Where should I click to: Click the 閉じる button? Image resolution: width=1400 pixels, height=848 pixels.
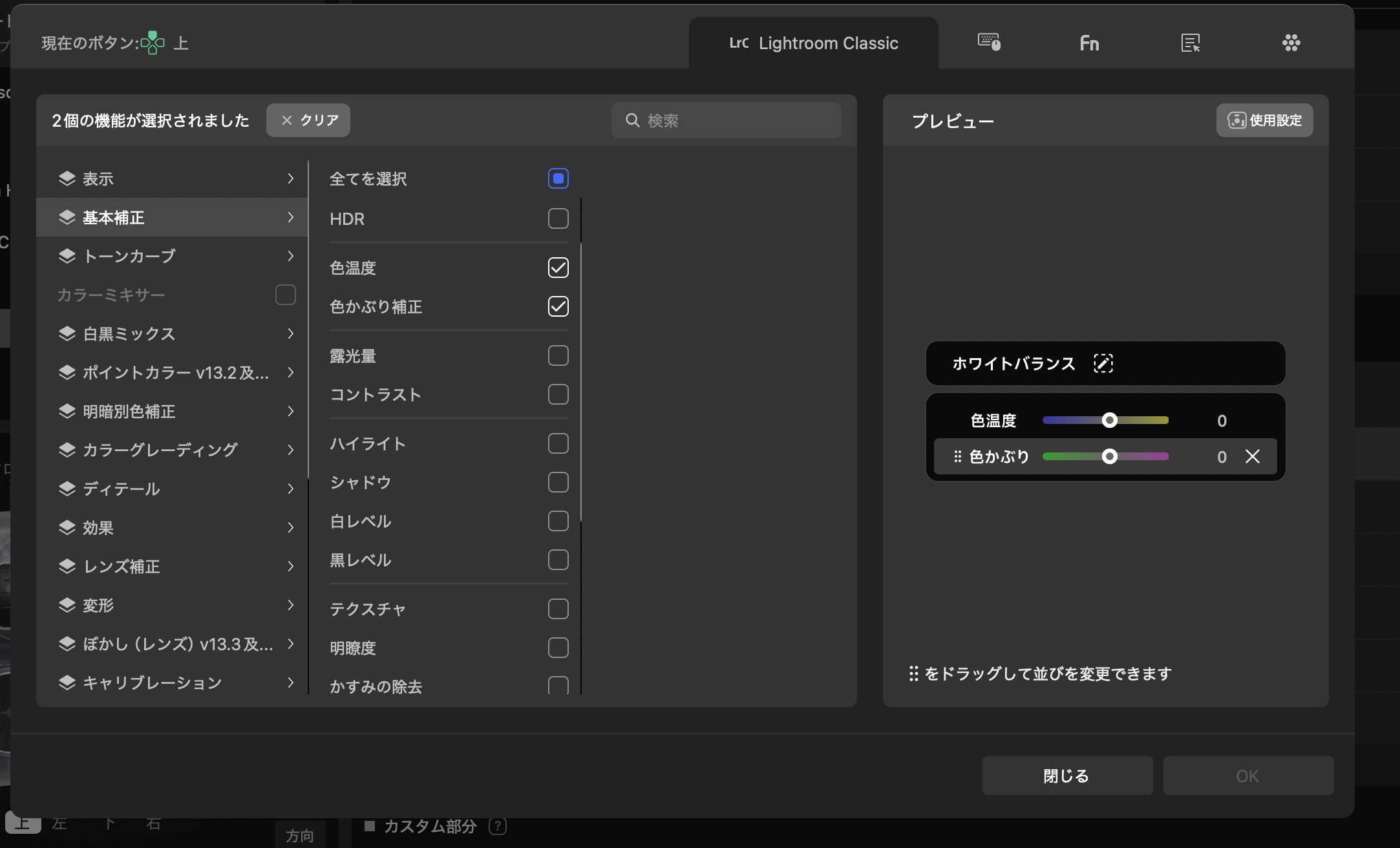pos(1066,776)
